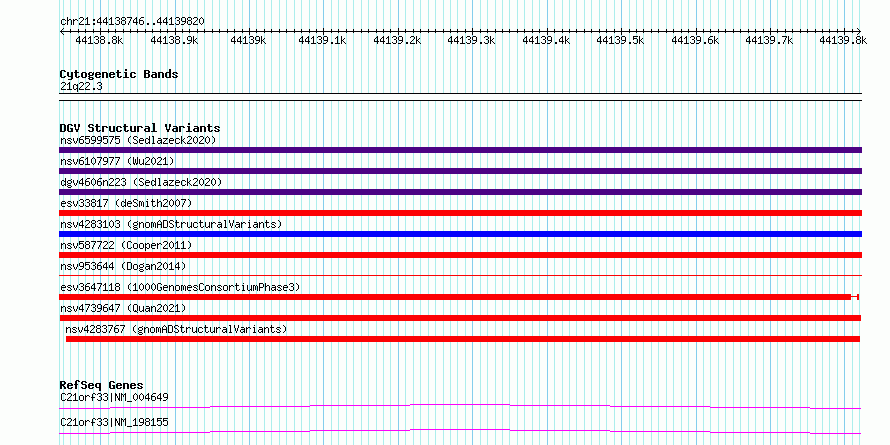This screenshot has height=445, width=890.
Task: Open nsv4283767 (gnomADStructuralVariants) label
Action: click(x=177, y=329)
